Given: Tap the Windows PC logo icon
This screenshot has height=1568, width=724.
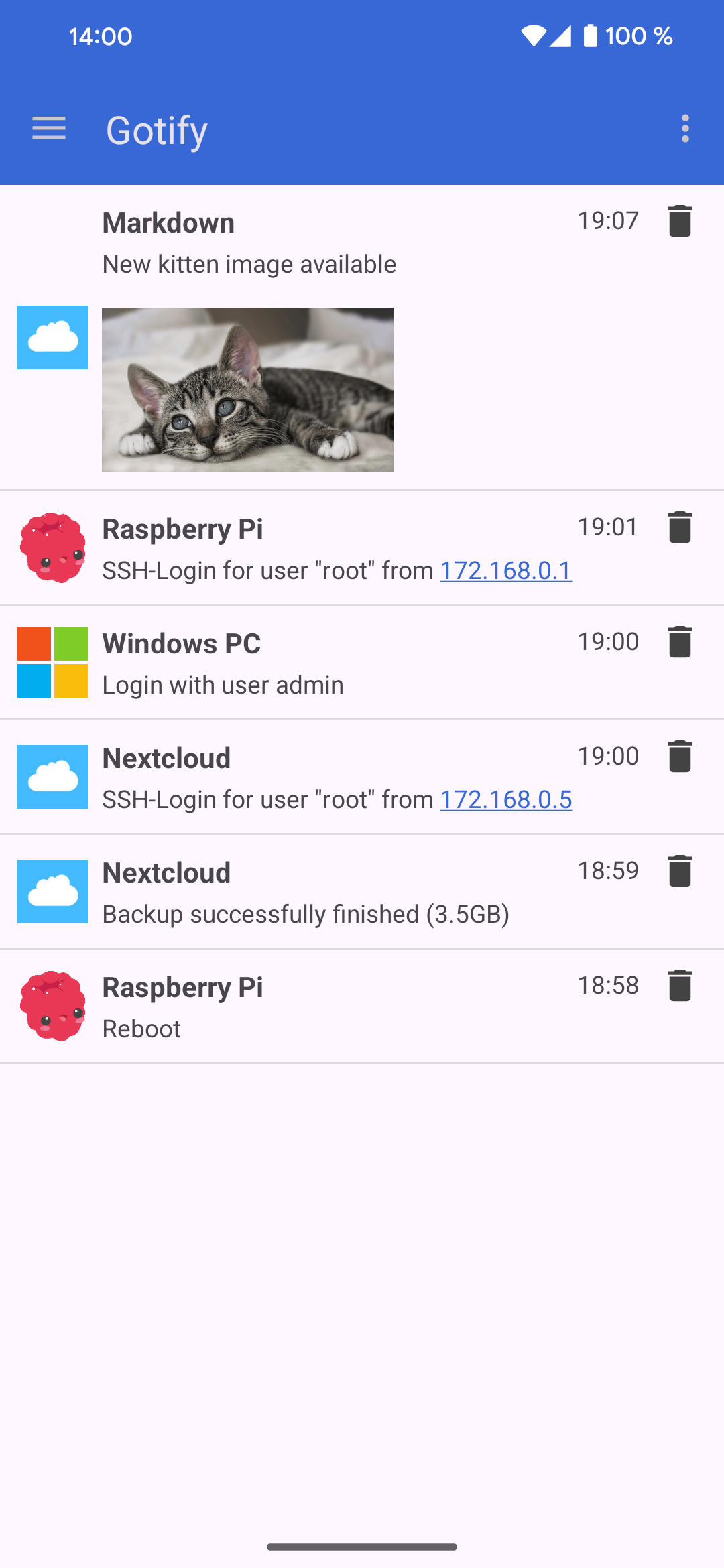Looking at the screenshot, I should pyautogui.click(x=52, y=662).
